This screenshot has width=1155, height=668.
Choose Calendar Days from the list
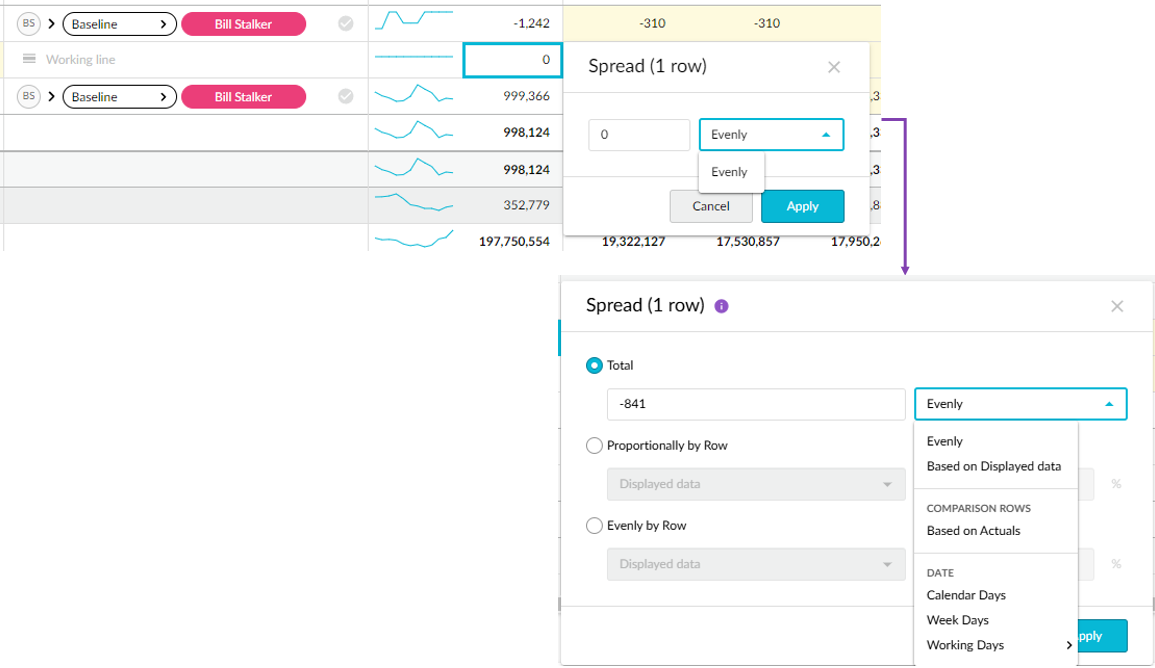coord(966,595)
